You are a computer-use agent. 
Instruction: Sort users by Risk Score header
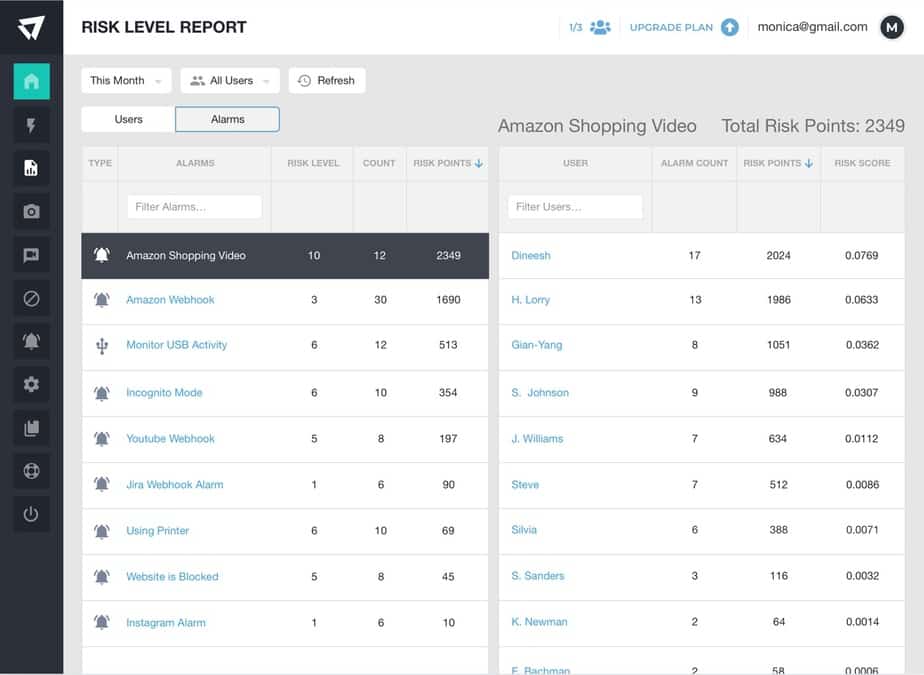tap(862, 163)
